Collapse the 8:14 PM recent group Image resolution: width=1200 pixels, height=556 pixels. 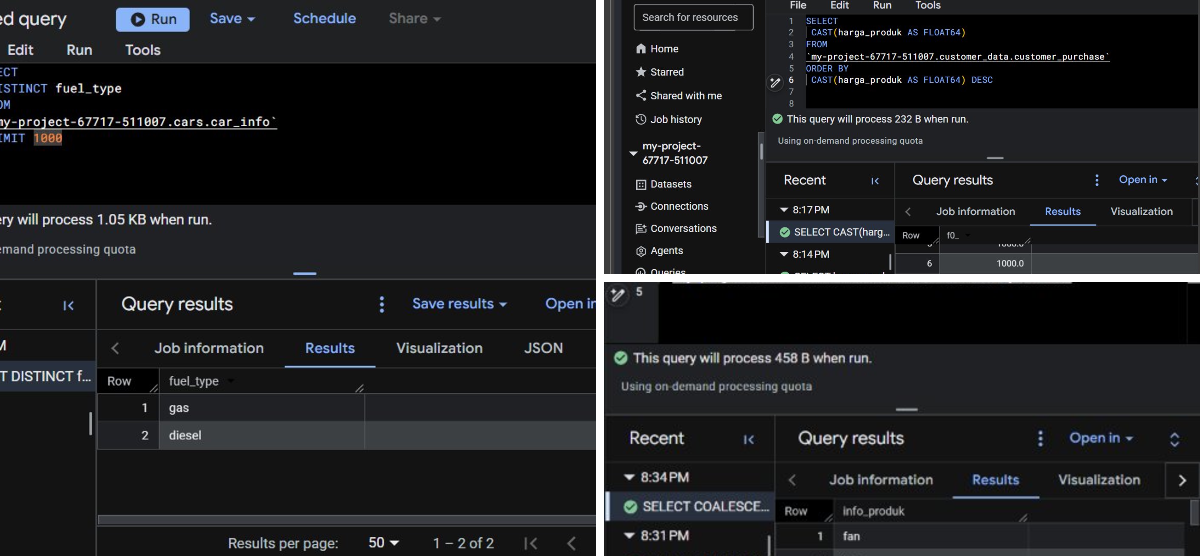[785, 255]
